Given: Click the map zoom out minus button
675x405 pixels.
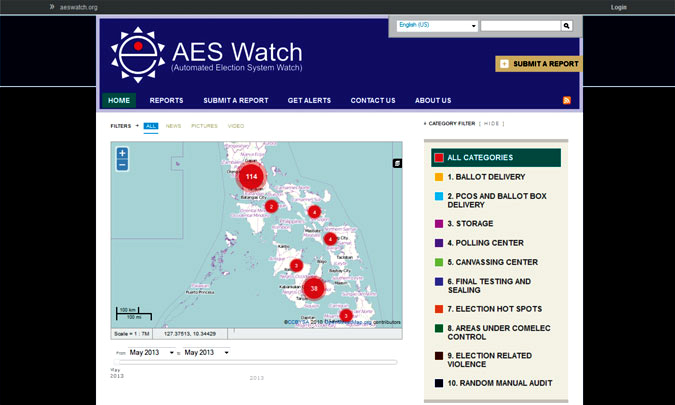Looking at the screenshot, I should pyautogui.click(x=122, y=165).
